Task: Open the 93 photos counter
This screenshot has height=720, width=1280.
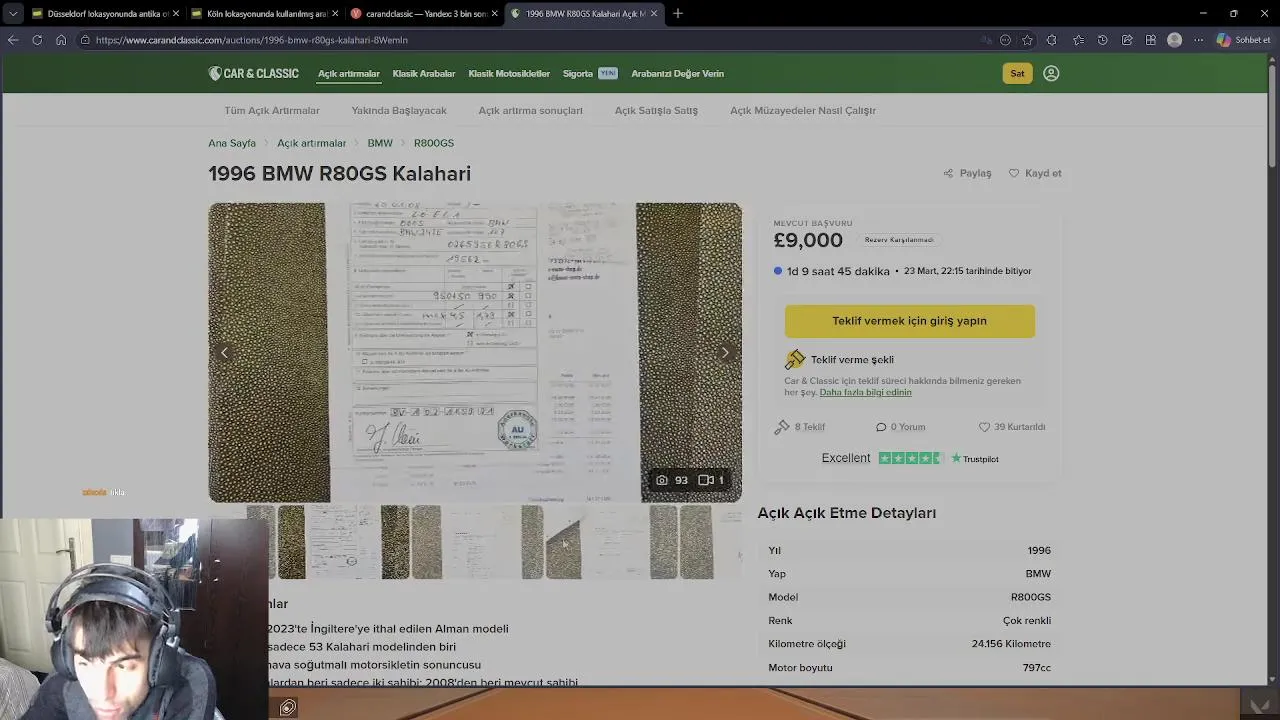Action: (x=672, y=480)
